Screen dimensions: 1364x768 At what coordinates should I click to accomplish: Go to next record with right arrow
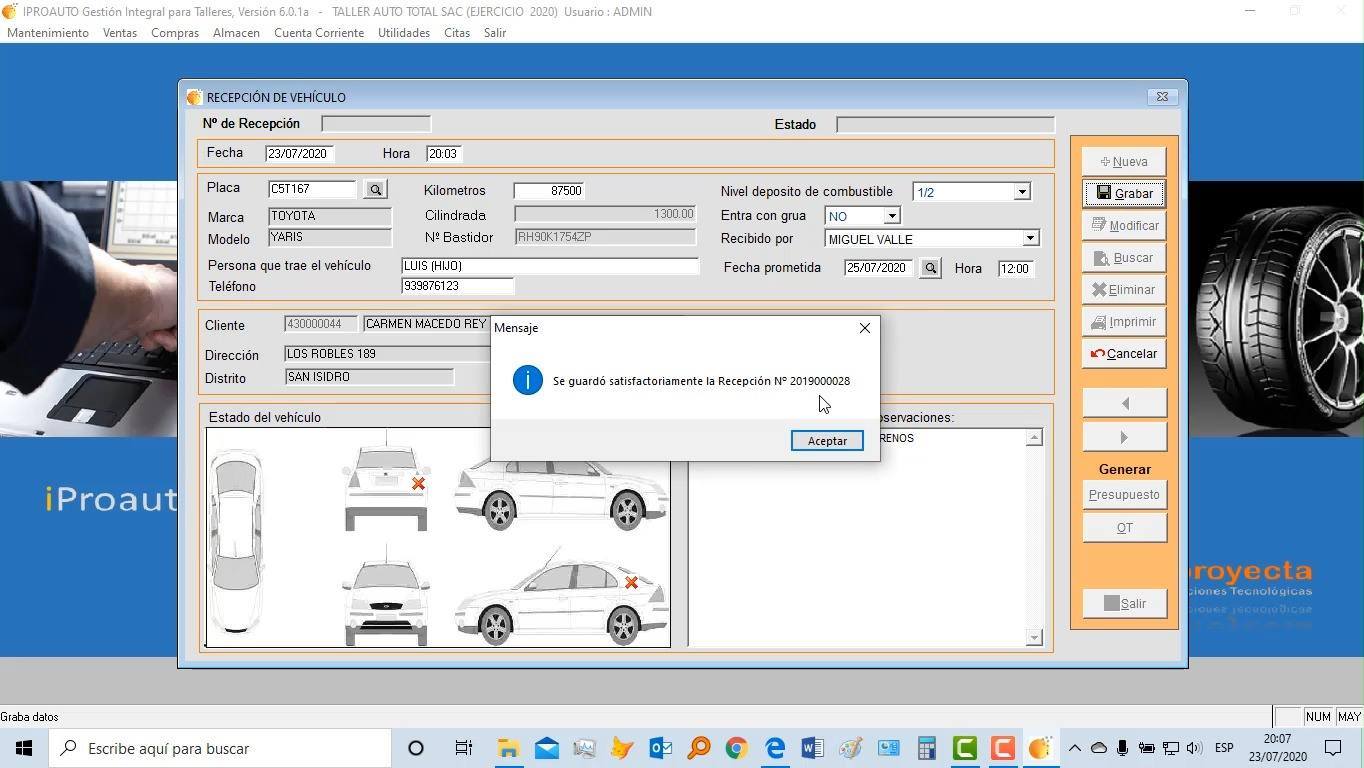pyautogui.click(x=1124, y=437)
